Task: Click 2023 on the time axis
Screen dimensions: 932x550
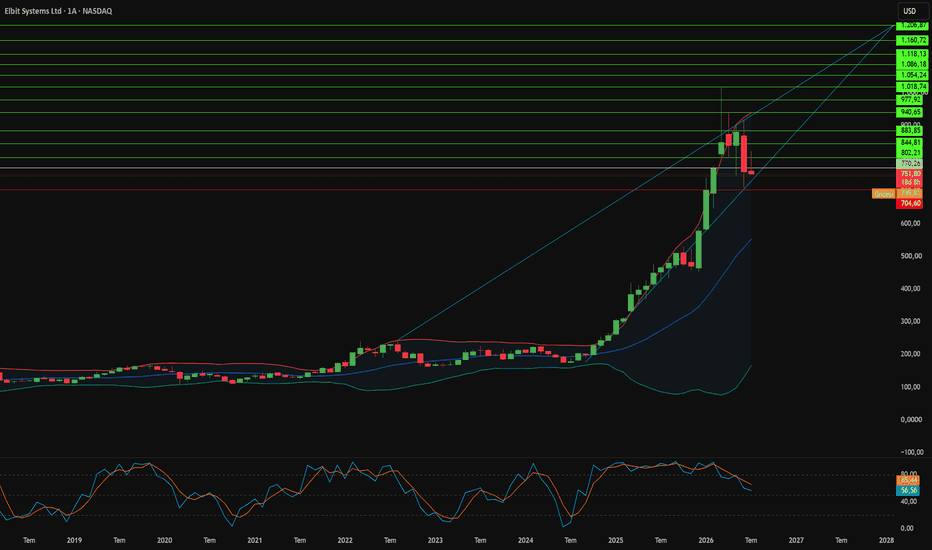Action: [x=435, y=540]
